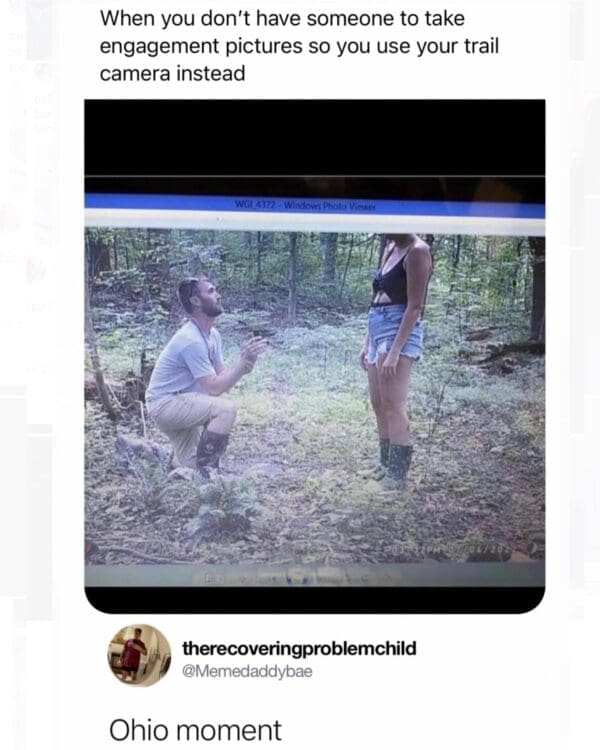Open therecoveringproblemchild's round profile avatar

pyautogui.click(x=139, y=655)
